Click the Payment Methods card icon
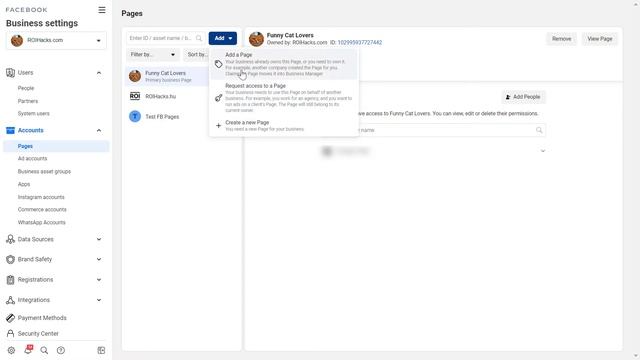640x360 pixels. coord(11,318)
